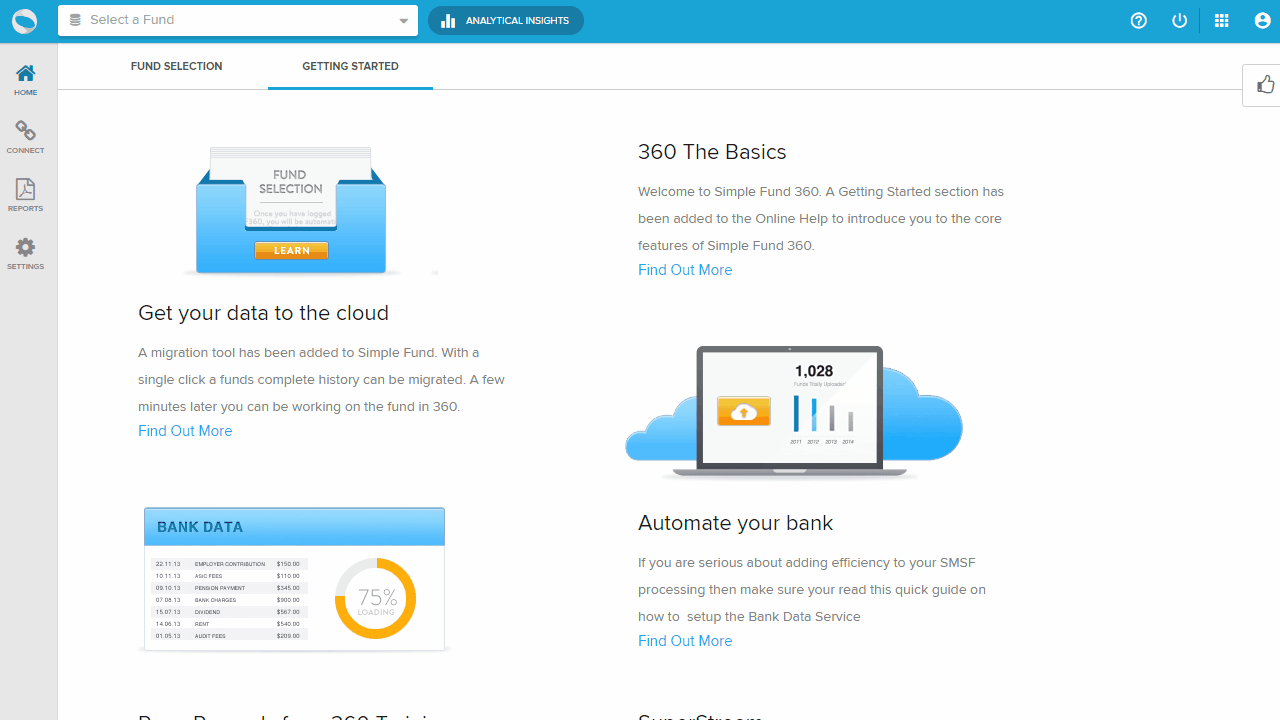Click the power logout icon

pos(1180,21)
